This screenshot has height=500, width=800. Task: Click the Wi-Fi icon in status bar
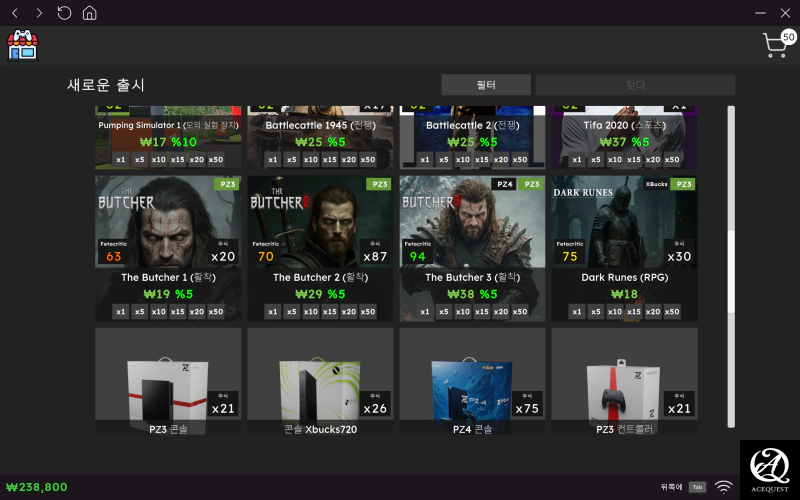pyautogui.click(x=723, y=487)
